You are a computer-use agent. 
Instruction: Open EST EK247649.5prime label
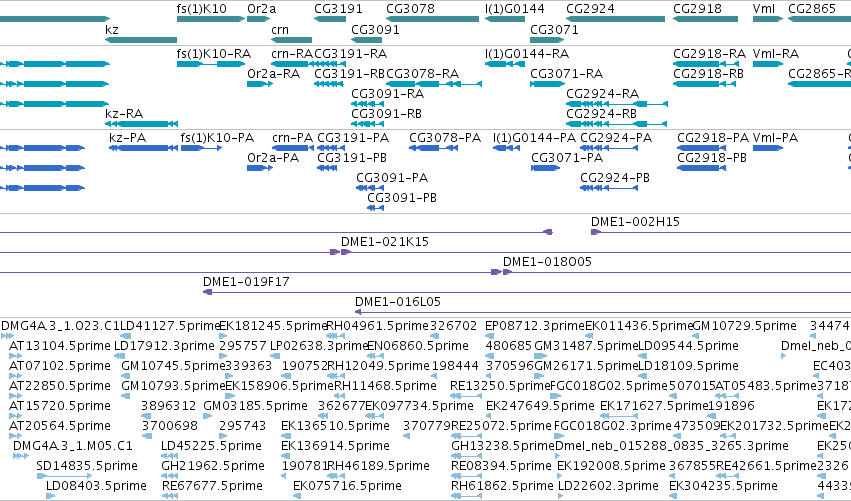click(540, 406)
